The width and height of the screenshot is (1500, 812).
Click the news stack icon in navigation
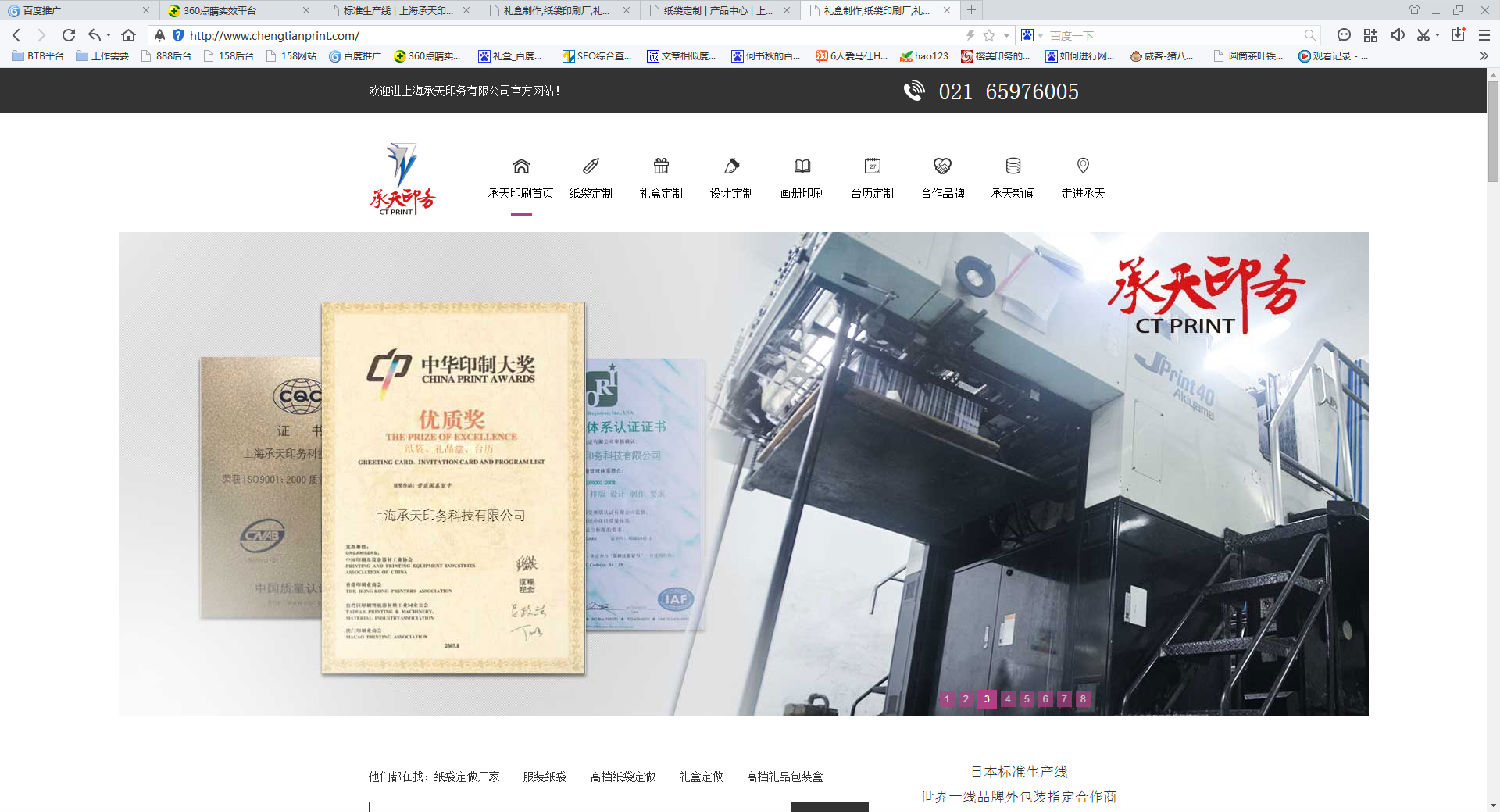1013,166
